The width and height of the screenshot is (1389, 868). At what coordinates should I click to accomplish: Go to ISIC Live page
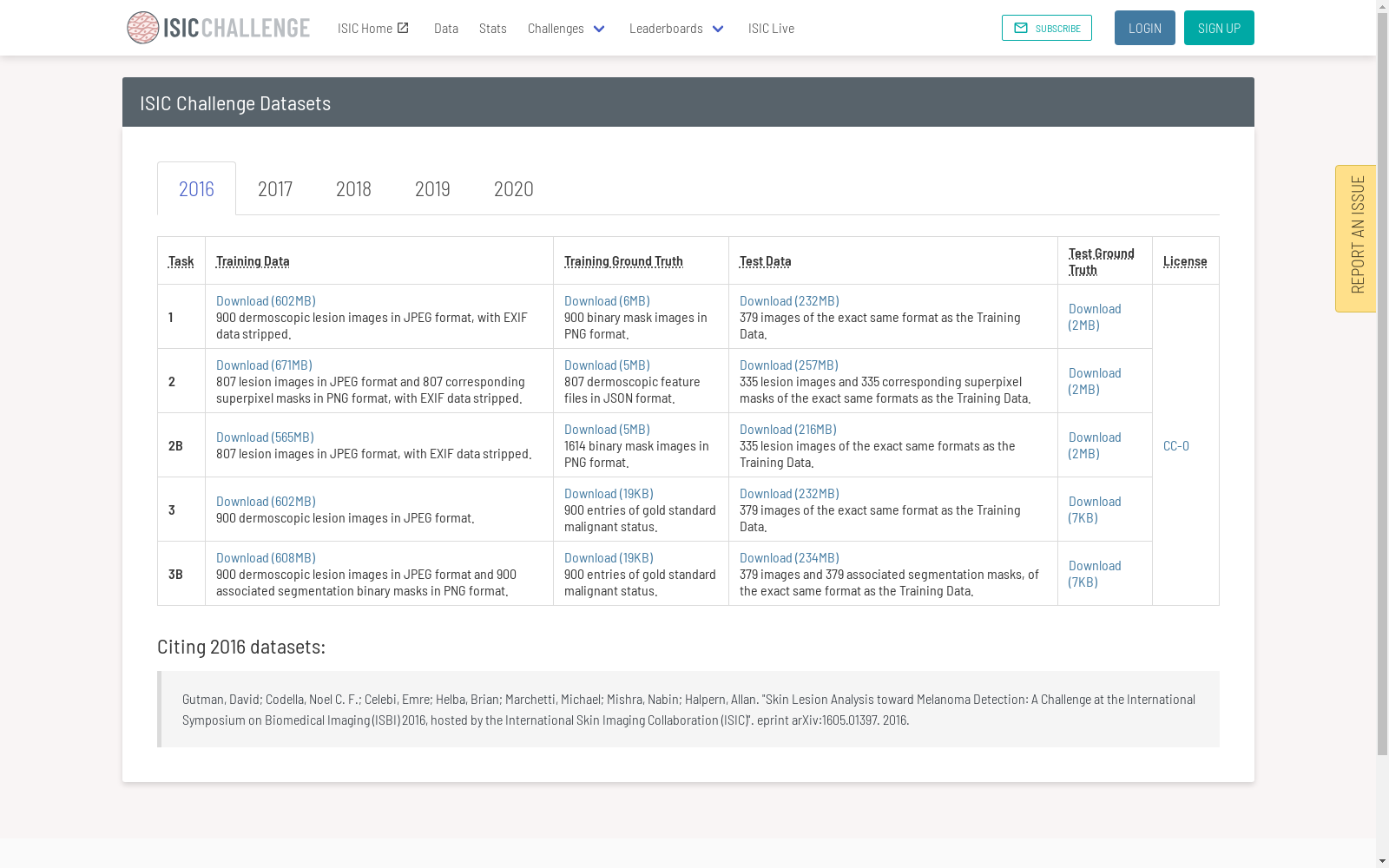771,28
